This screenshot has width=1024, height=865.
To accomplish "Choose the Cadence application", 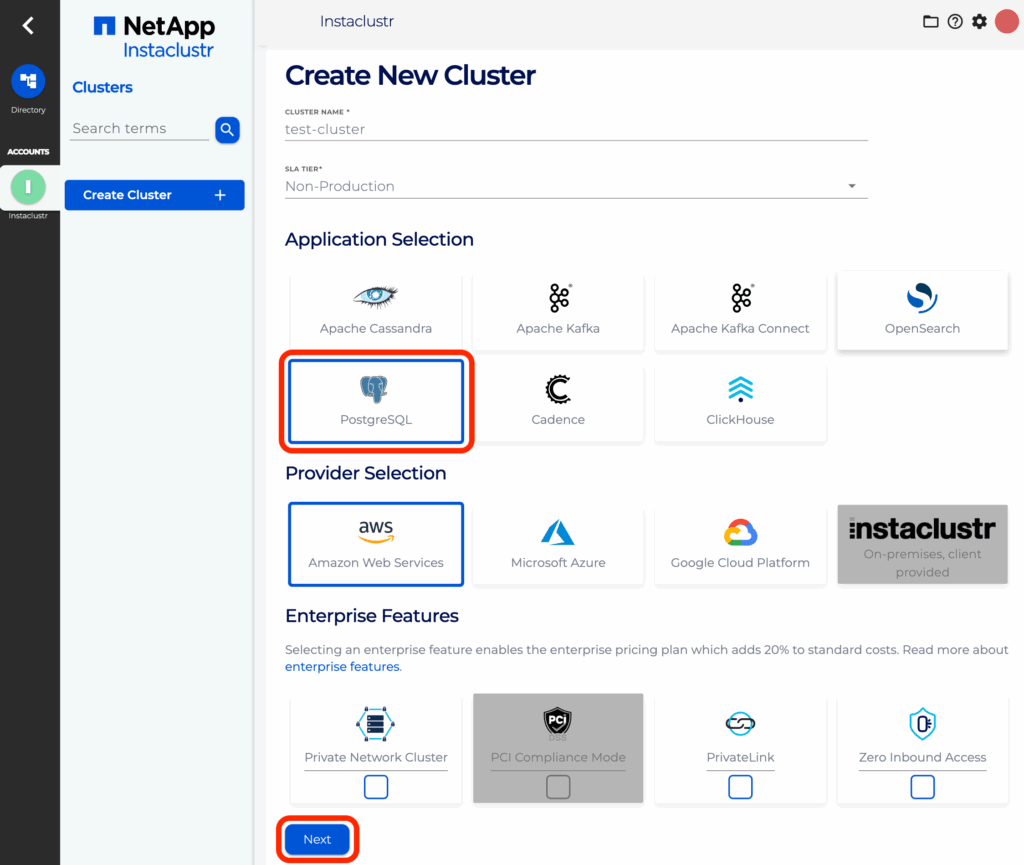I will (x=557, y=402).
